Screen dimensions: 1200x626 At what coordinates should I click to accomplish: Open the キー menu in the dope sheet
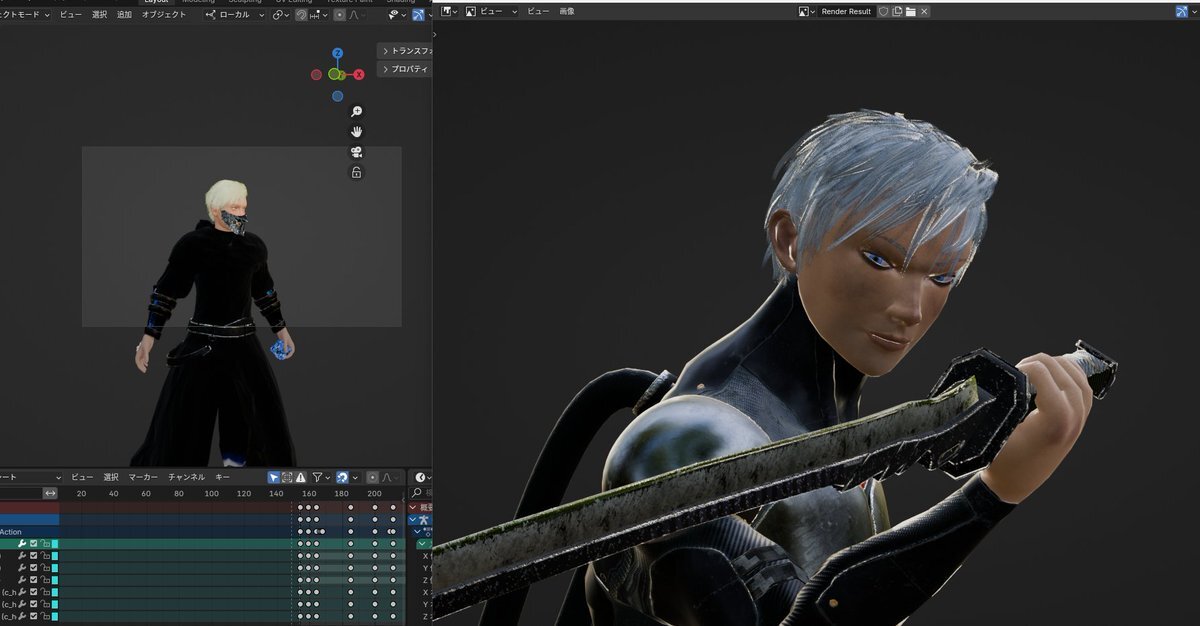[x=222, y=477]
